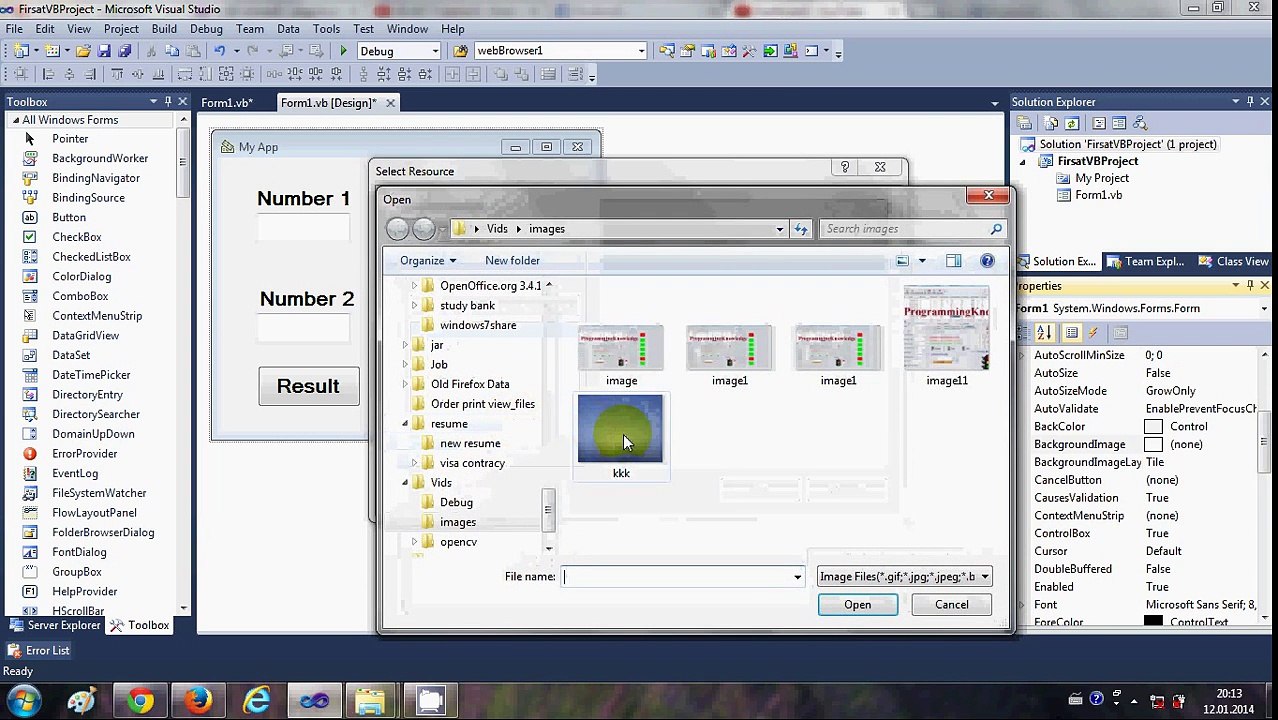1278x720 pixels.
Task: Open Properties Window from the main toolbar icon
Action: tap(687, 51)
